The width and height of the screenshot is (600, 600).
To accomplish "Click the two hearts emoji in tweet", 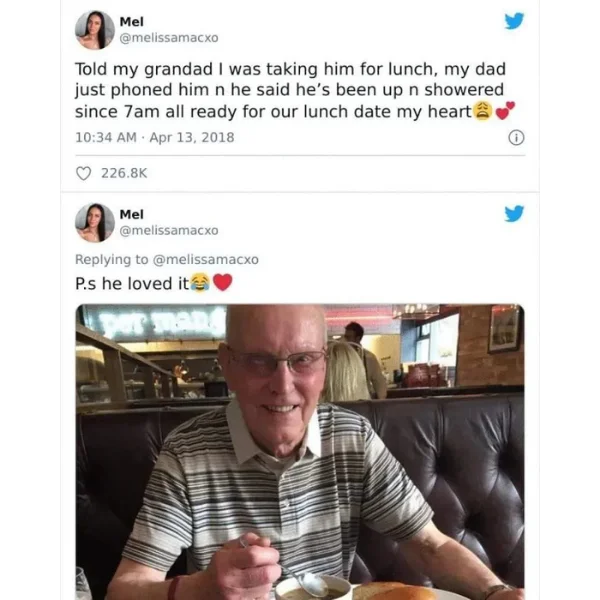I will click(505, 111).
